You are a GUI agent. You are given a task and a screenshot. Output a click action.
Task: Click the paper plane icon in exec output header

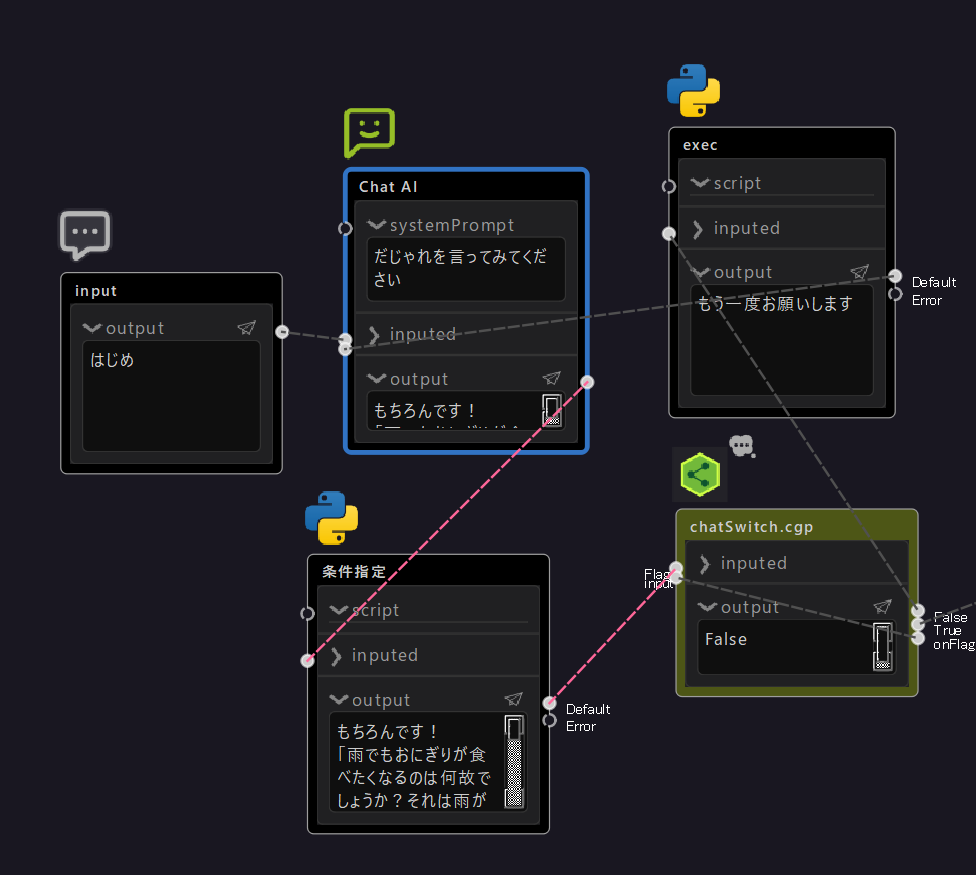coord(860,271)
